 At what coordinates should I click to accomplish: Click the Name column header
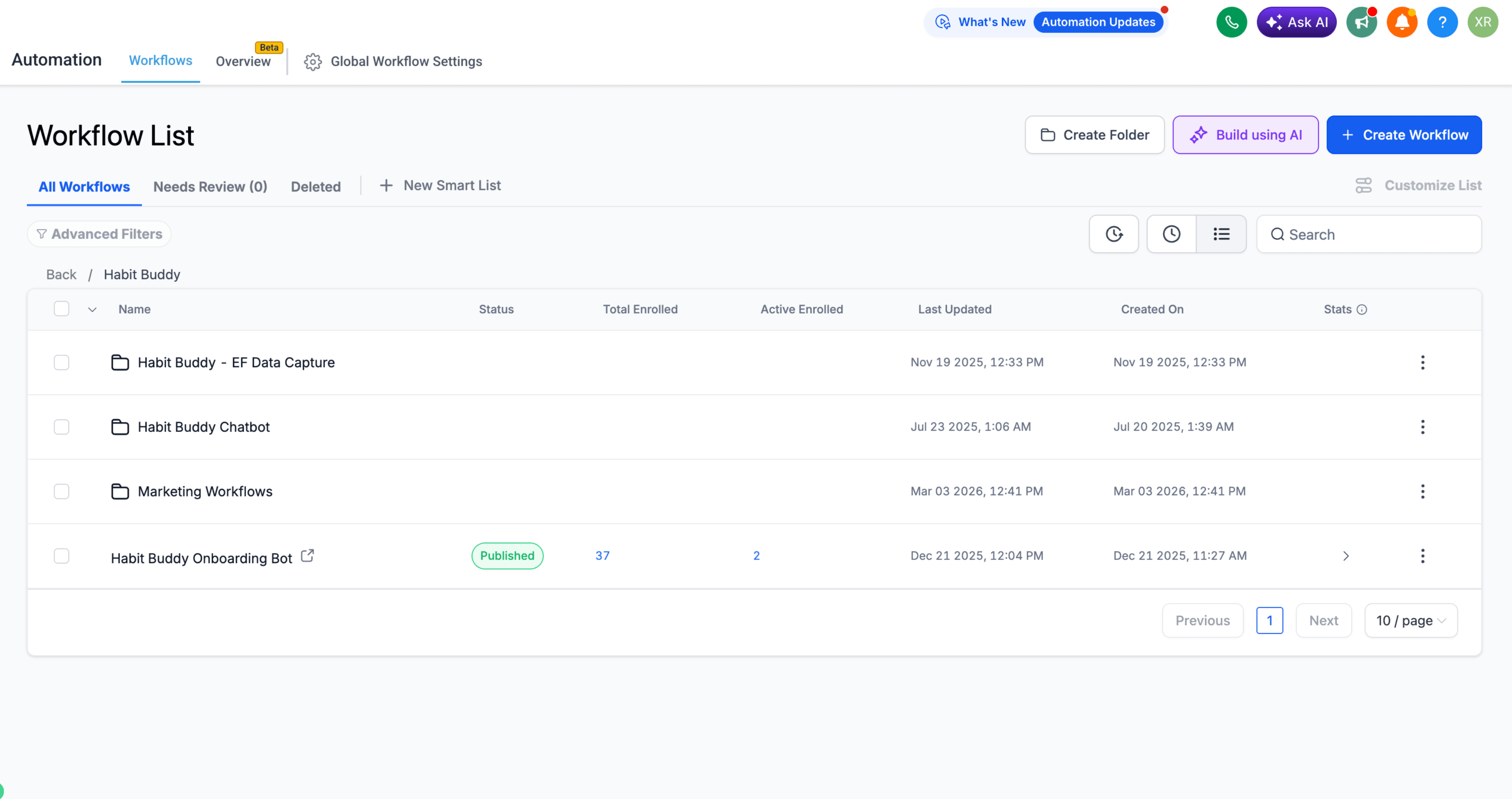point(134,309)
